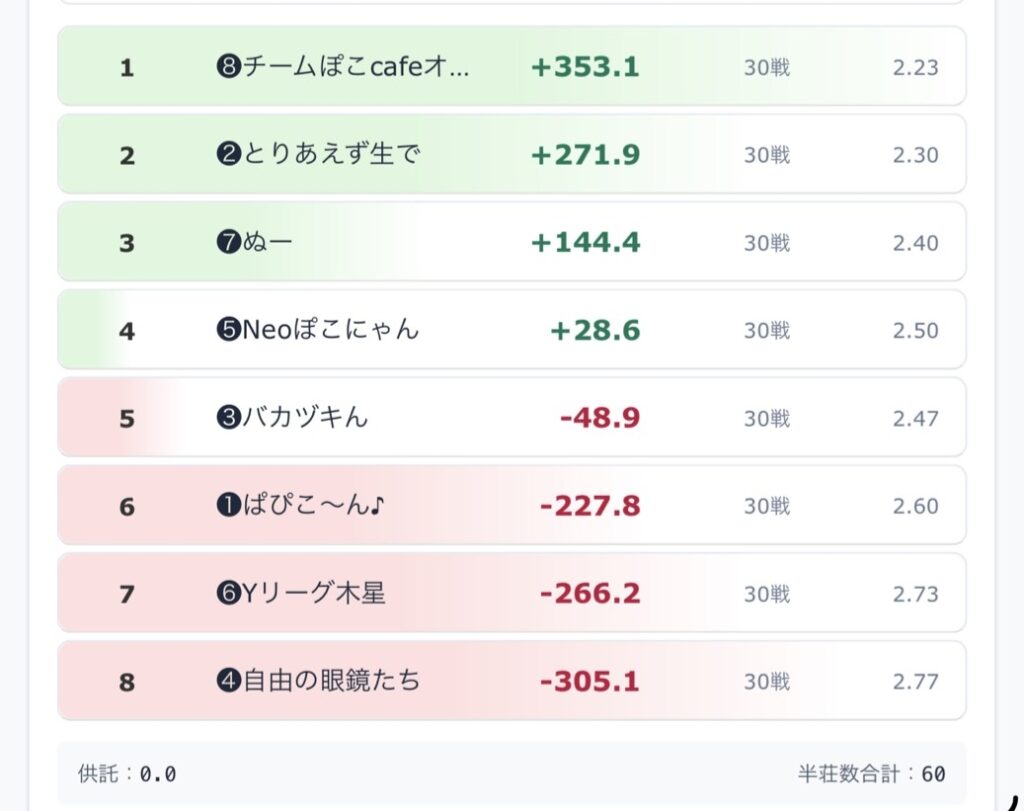Select the +28.6 score value

click(x=595, y=330)
